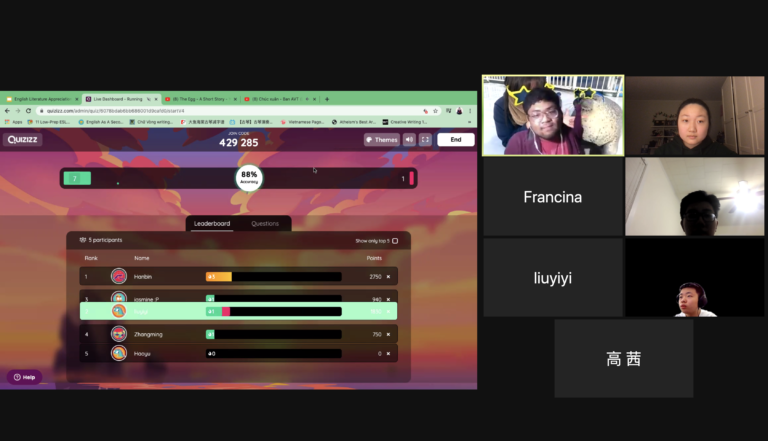Click Haoyu's empty progress bar
Image resolution: width=768 pixels, height=441 pixels.
pos(273,353)
